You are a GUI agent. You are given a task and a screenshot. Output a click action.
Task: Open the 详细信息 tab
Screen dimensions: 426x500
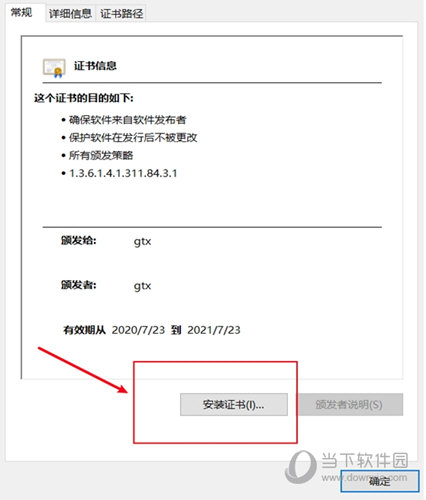tap(70, 14)
